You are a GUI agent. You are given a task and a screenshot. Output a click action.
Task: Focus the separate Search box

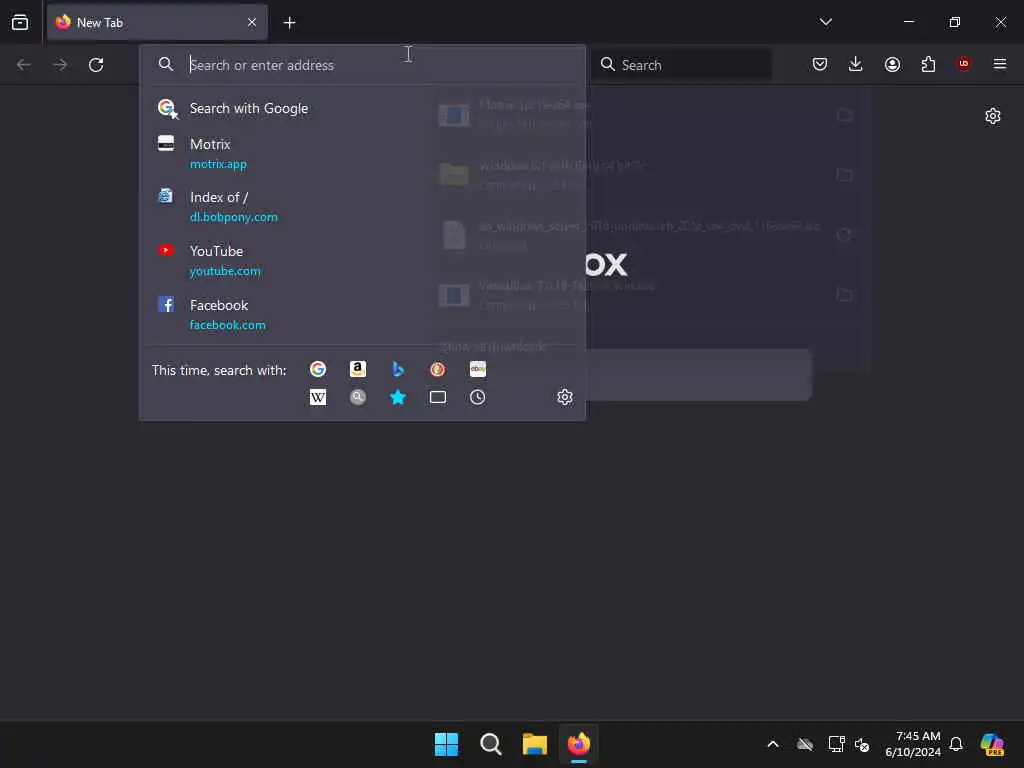click(x=681, y=65)
